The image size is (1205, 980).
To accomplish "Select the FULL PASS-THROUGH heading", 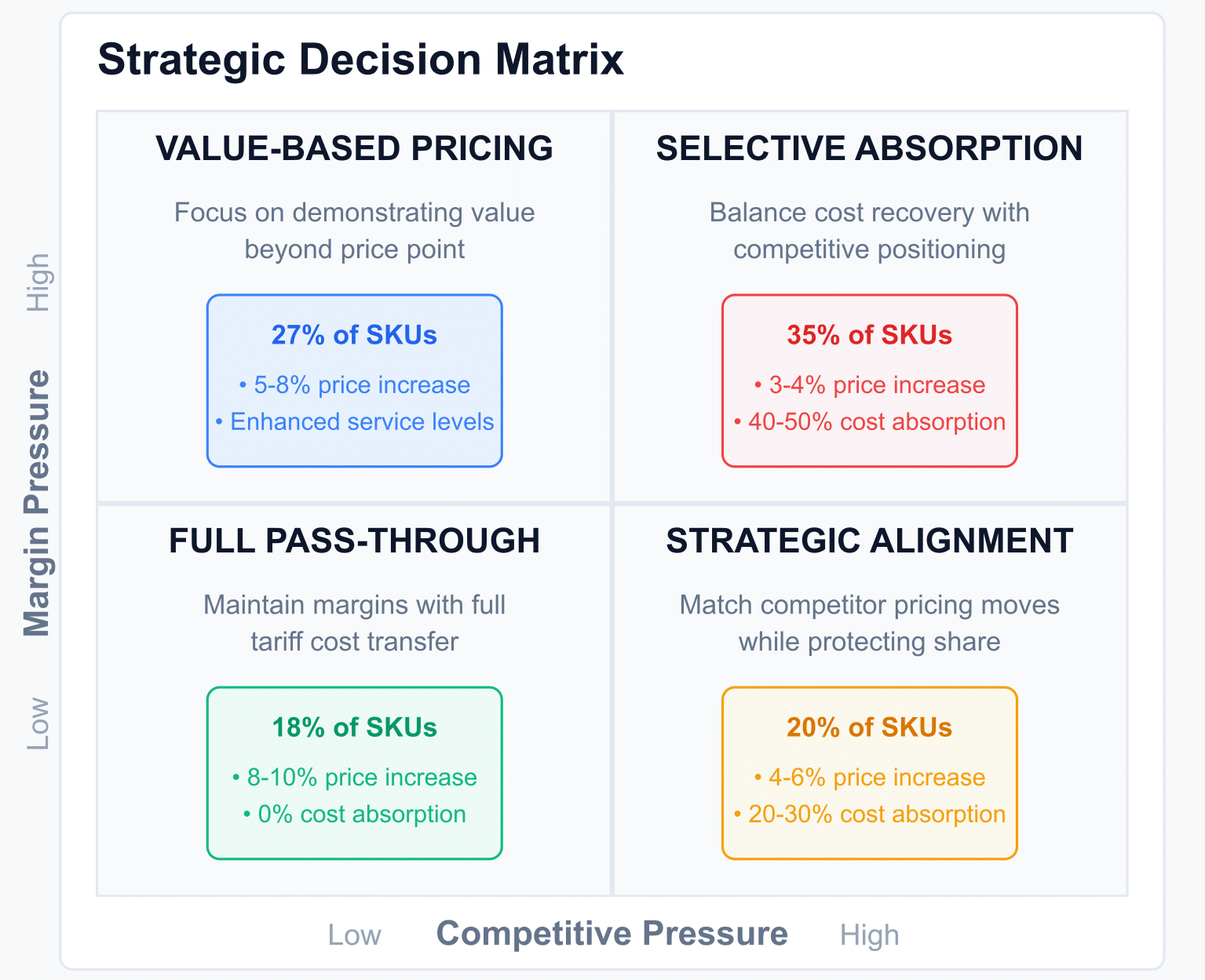I will click(x=354, y=541).
